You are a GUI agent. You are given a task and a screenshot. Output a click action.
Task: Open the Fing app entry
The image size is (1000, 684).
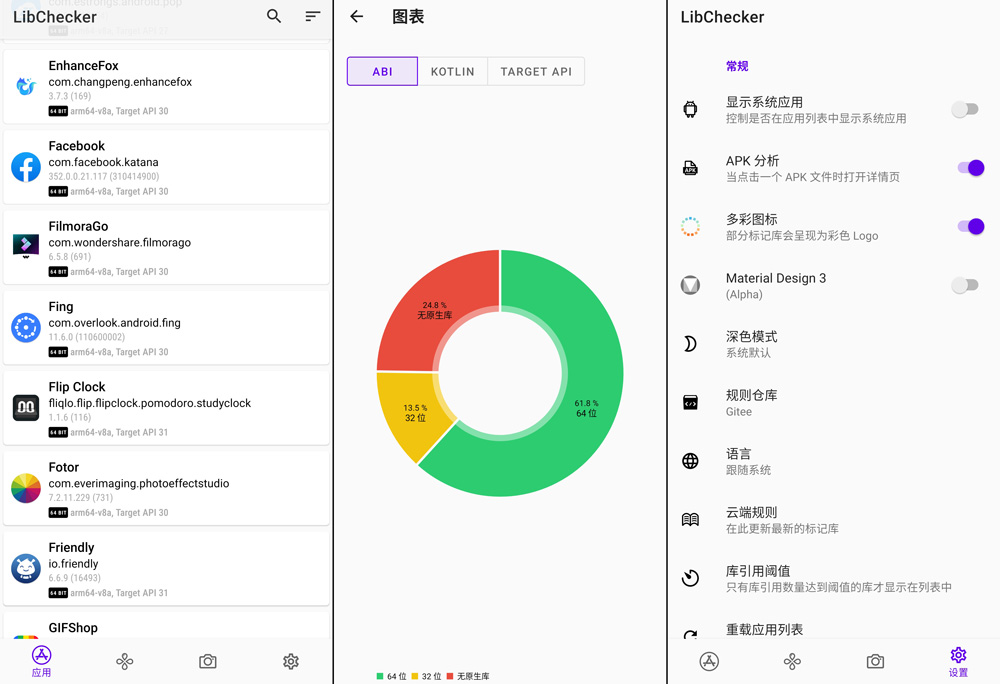pos(166,328)
